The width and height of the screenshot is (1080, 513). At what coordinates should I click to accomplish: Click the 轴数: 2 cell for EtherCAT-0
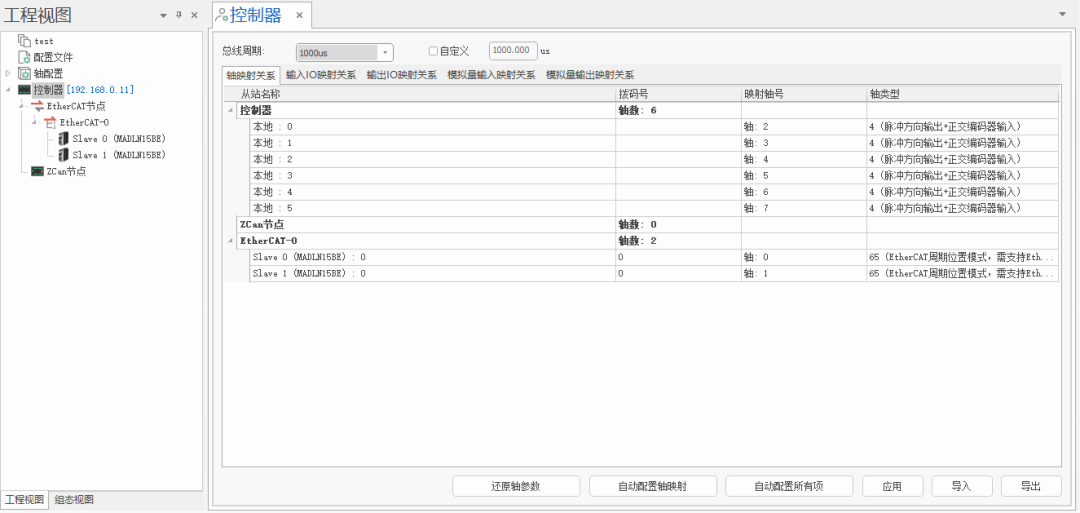(678, 241)
